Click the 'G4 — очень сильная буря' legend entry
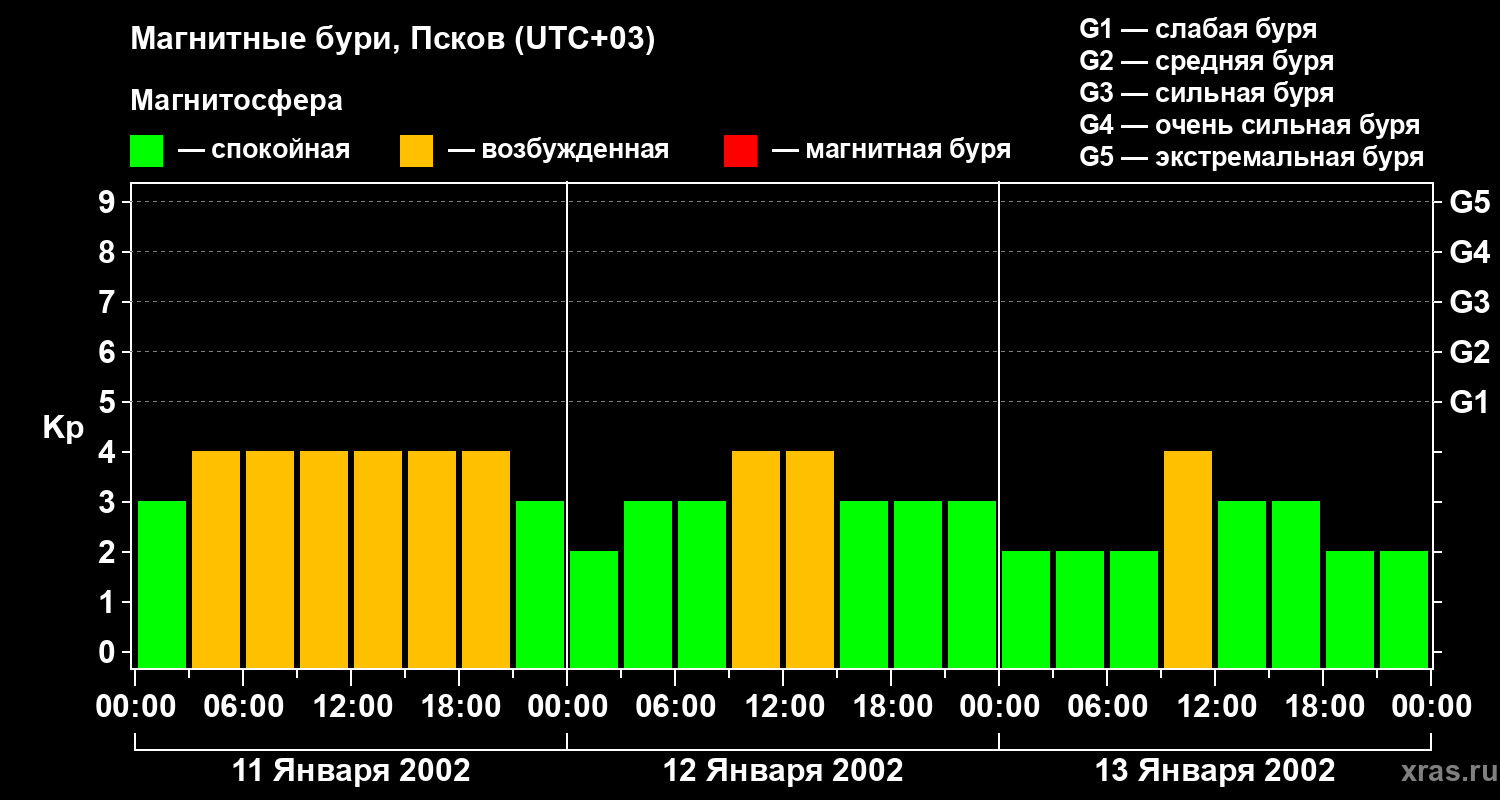Screen dimensions: 1500x800 [1249, 125]
